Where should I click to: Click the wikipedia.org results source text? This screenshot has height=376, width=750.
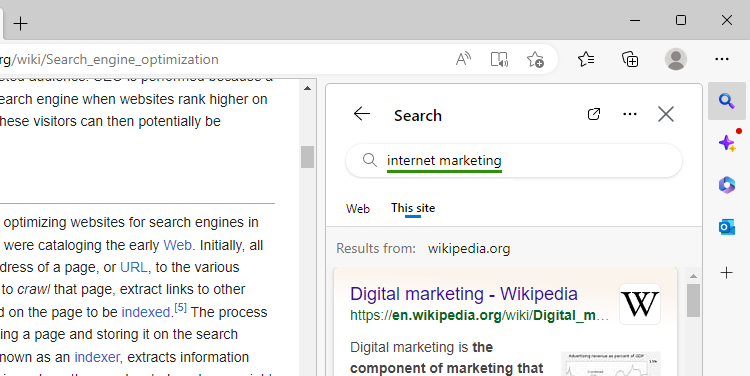(x=469, y=249)
